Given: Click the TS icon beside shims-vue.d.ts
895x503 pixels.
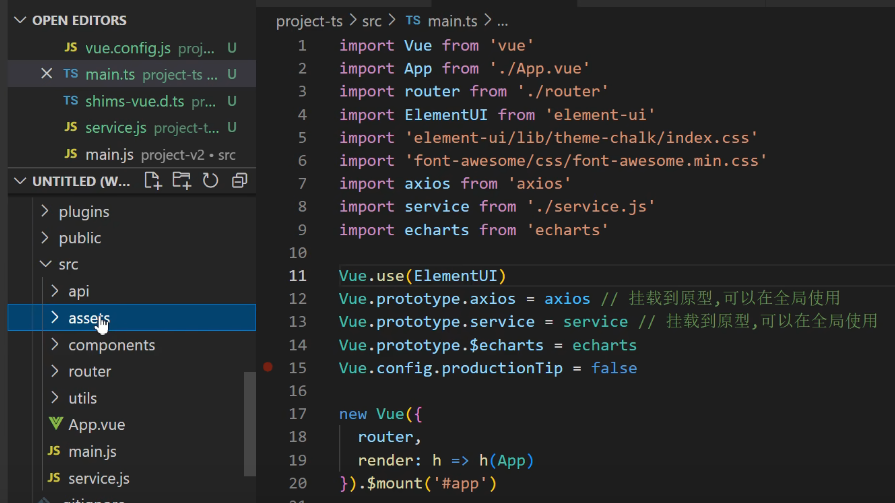Looking at the screenshot, I should point(71,101).
